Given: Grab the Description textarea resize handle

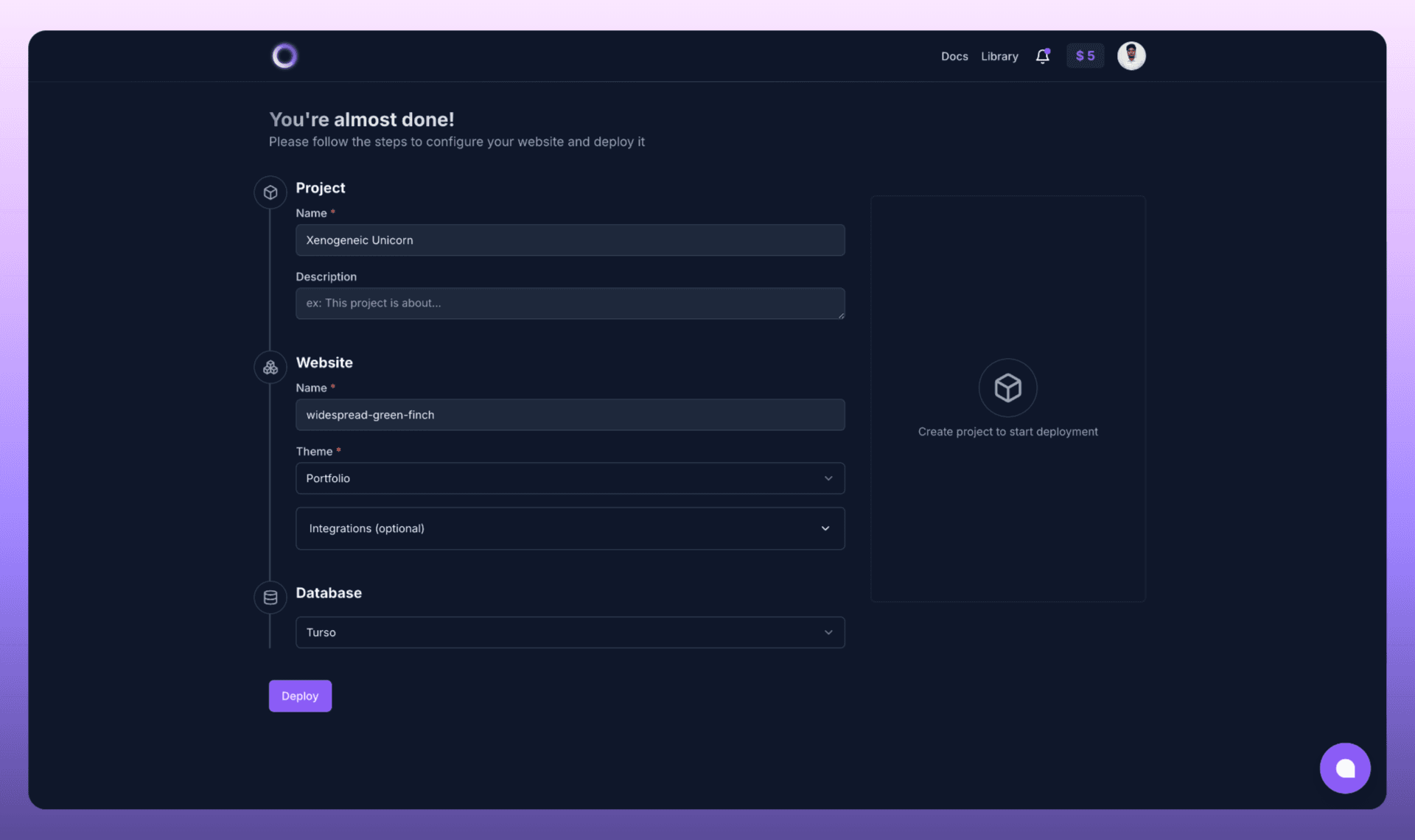Looking at the screenshot, I should [841, 315].
